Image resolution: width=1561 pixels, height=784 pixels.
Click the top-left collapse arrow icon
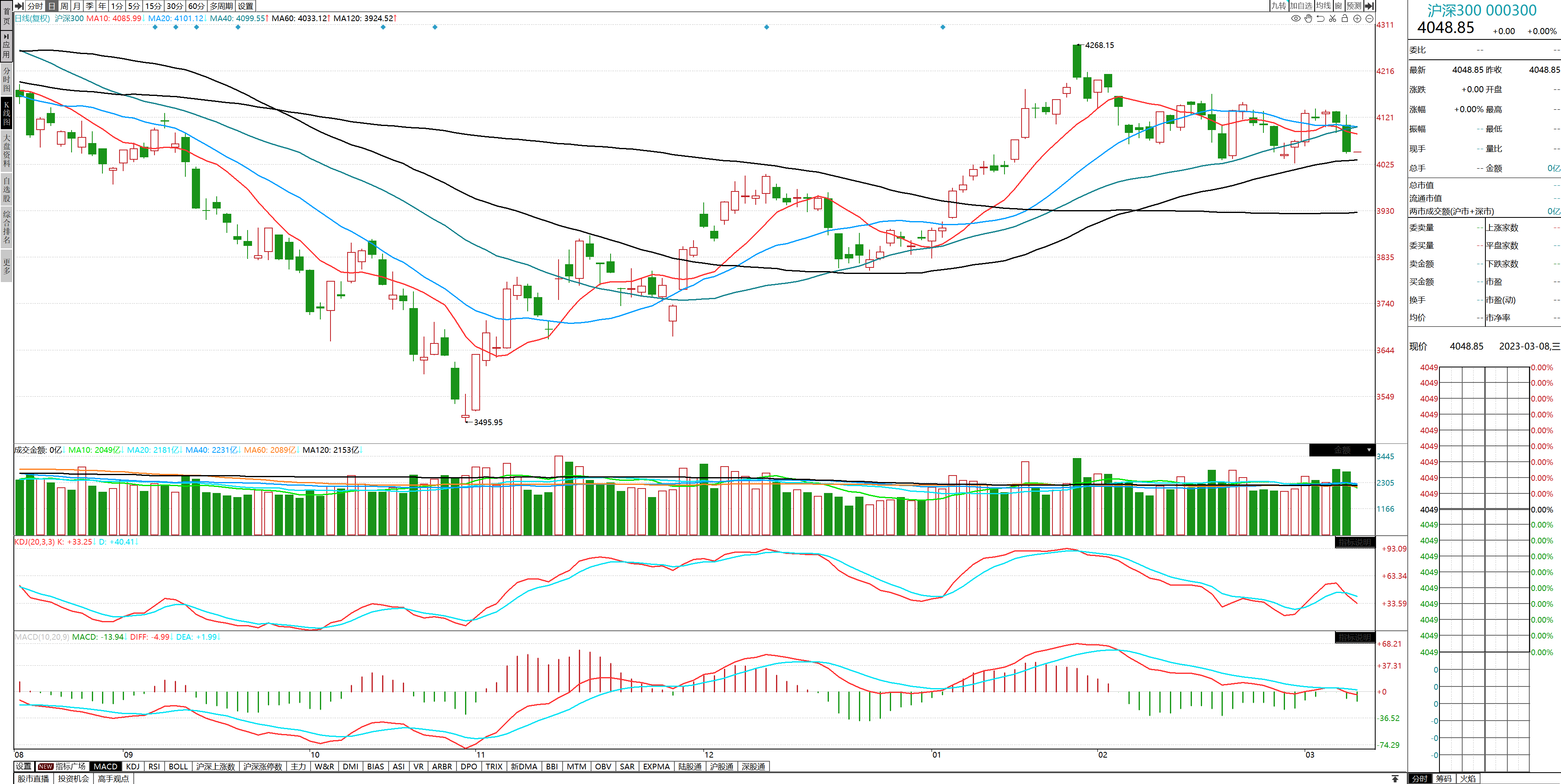coord(19,5)
